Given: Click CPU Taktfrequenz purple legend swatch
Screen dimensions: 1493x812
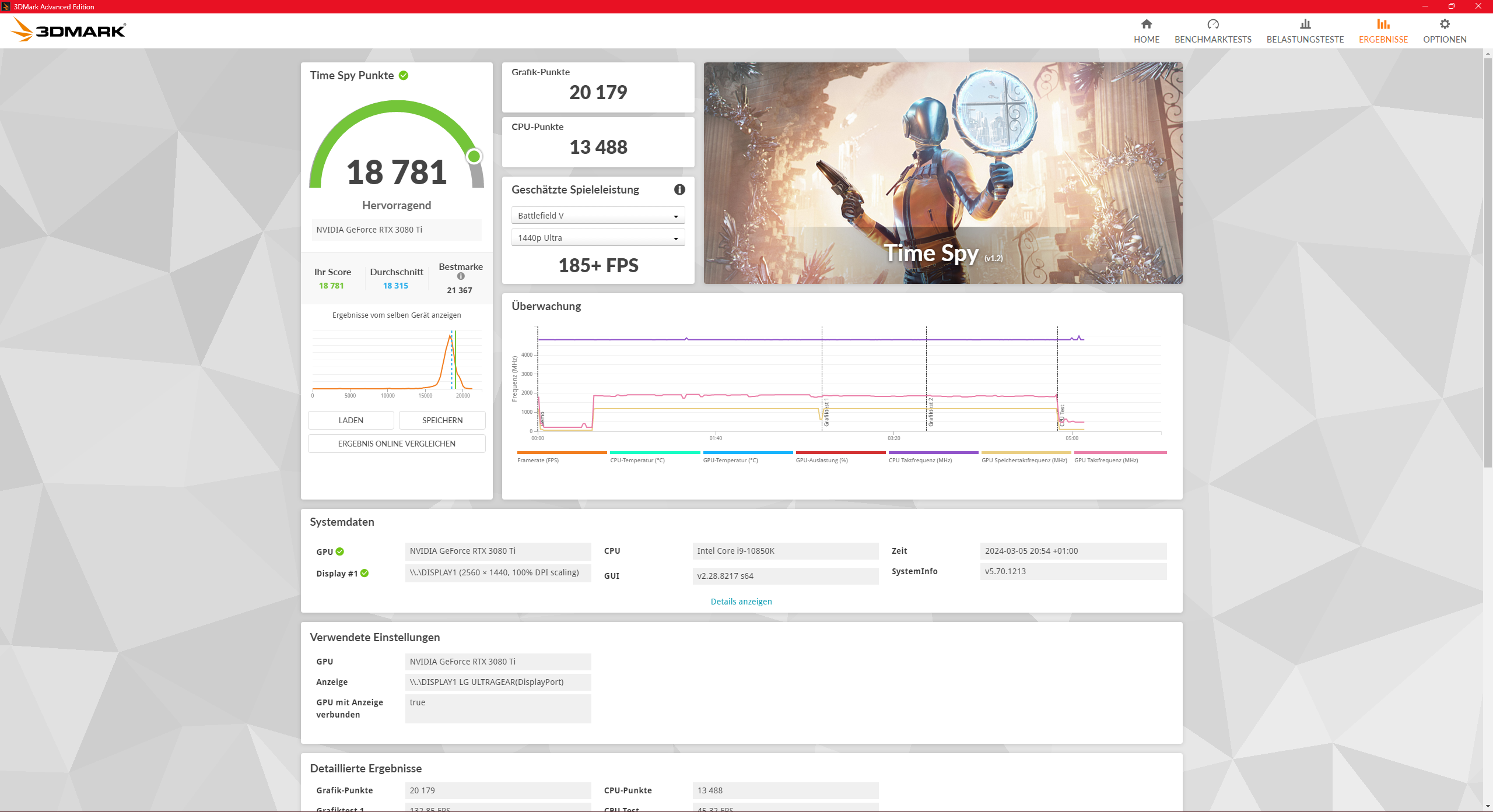Looking at the screenshot, I should [933, 452].
